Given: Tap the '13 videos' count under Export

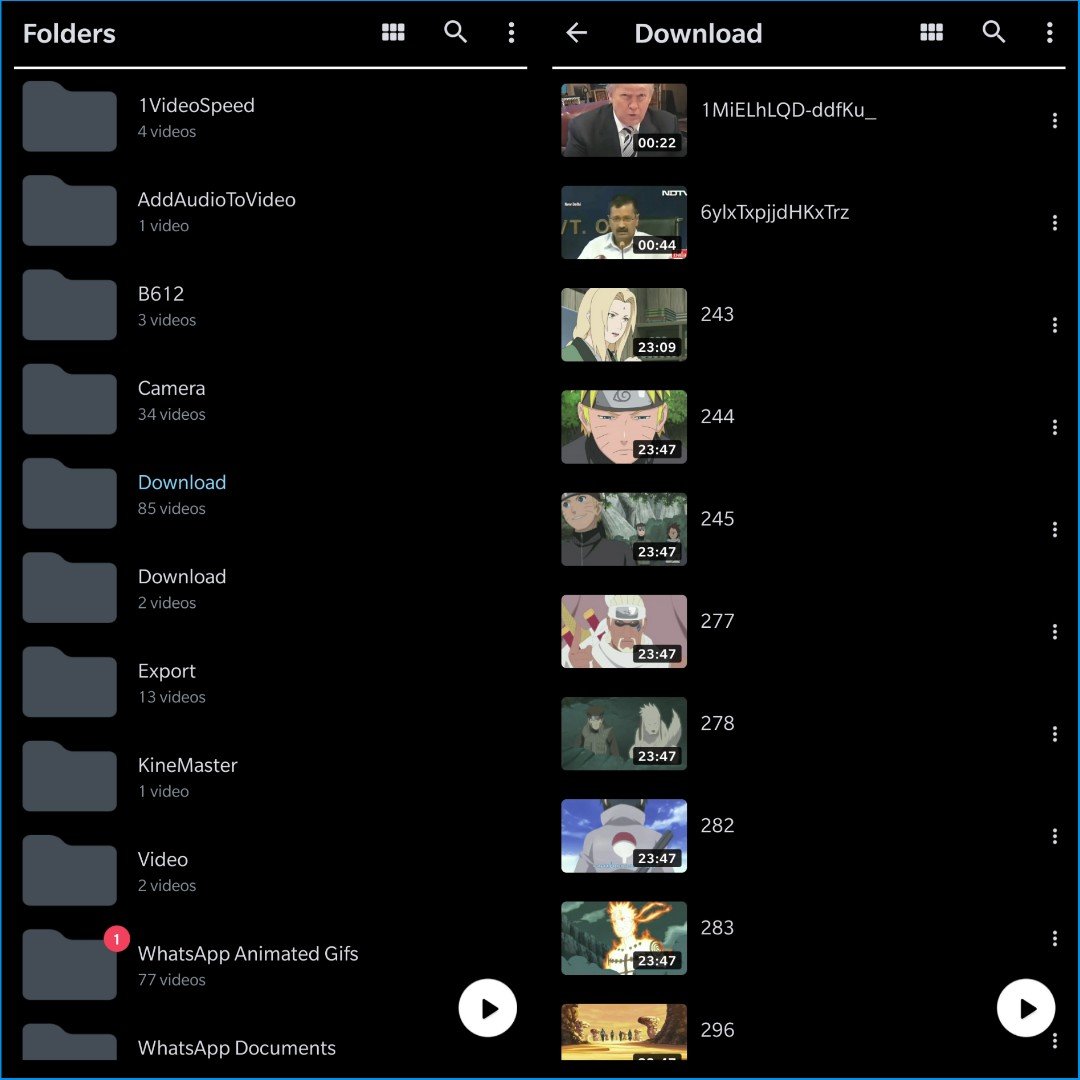Looking at the screenshot, I should [x=172, y=697].
